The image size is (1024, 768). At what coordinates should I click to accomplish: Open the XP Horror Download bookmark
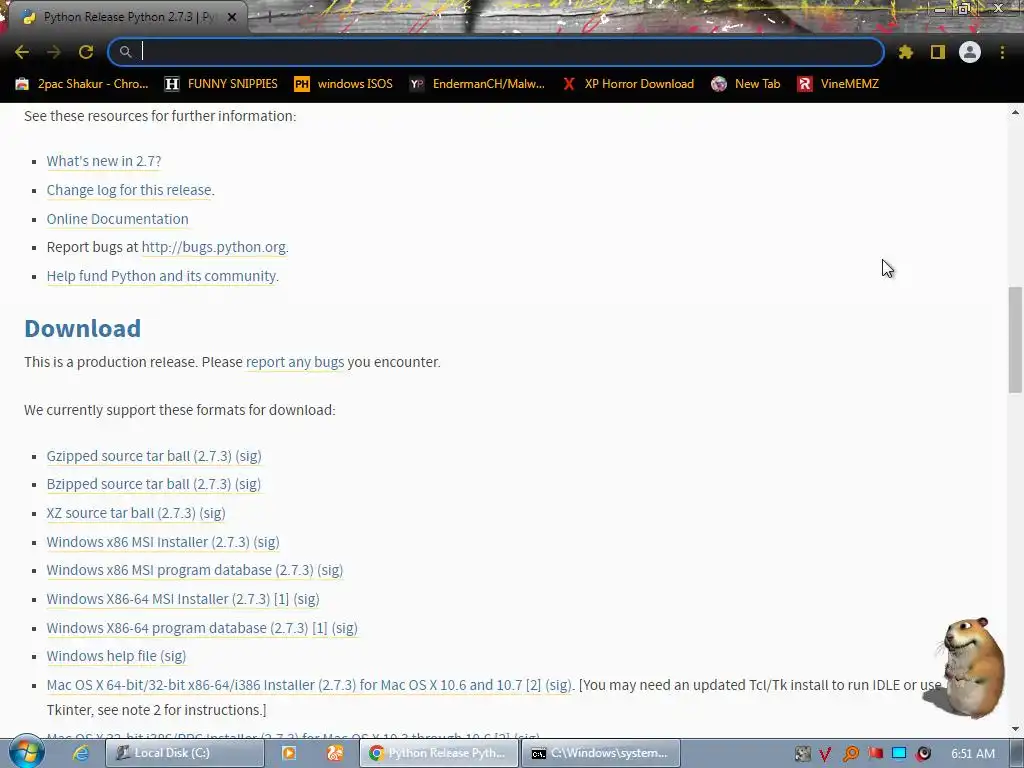point(628,84)
